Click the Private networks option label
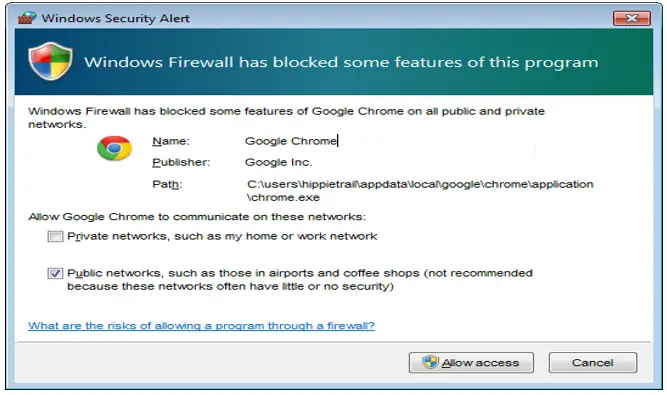The height and width of the screenshot is (395, 667). [222, 236]
